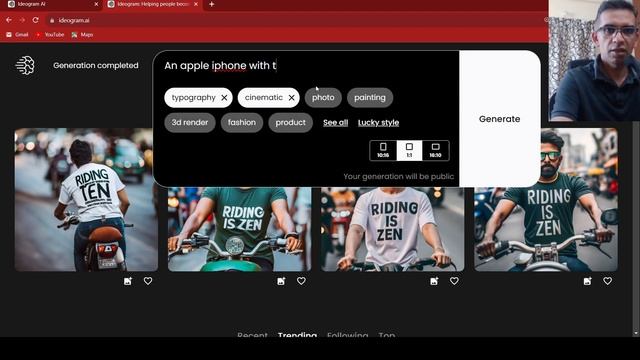This screenshot has height=360, width=640.
Task: Reload the ideogram.ai page
Action: click(x=36, y=20)
